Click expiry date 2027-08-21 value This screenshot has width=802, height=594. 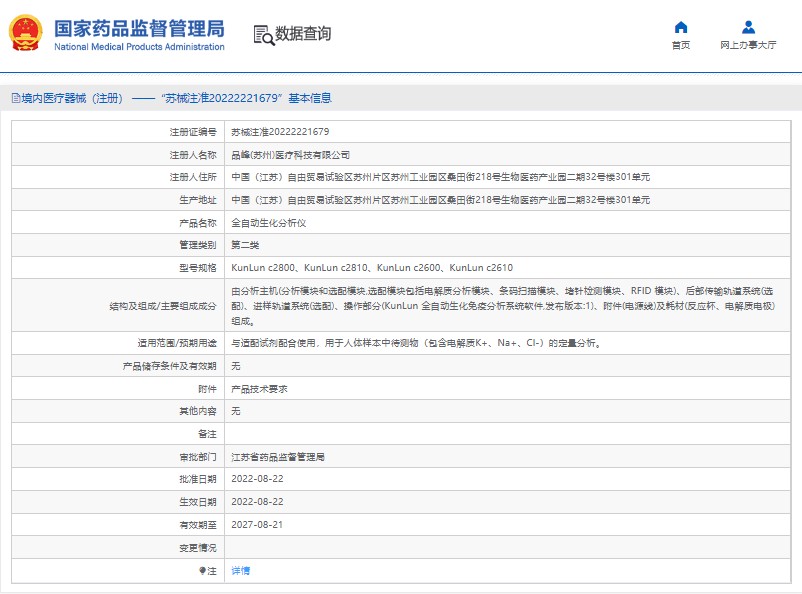[x=256, y=524]
